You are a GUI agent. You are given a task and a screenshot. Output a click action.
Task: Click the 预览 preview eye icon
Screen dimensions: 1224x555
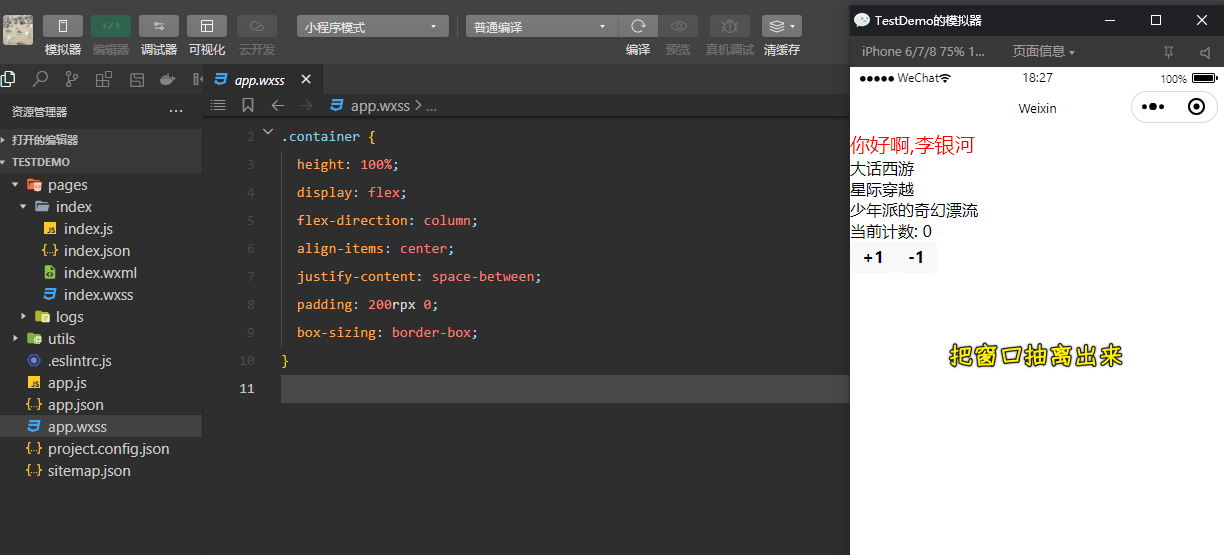[678, 26]
